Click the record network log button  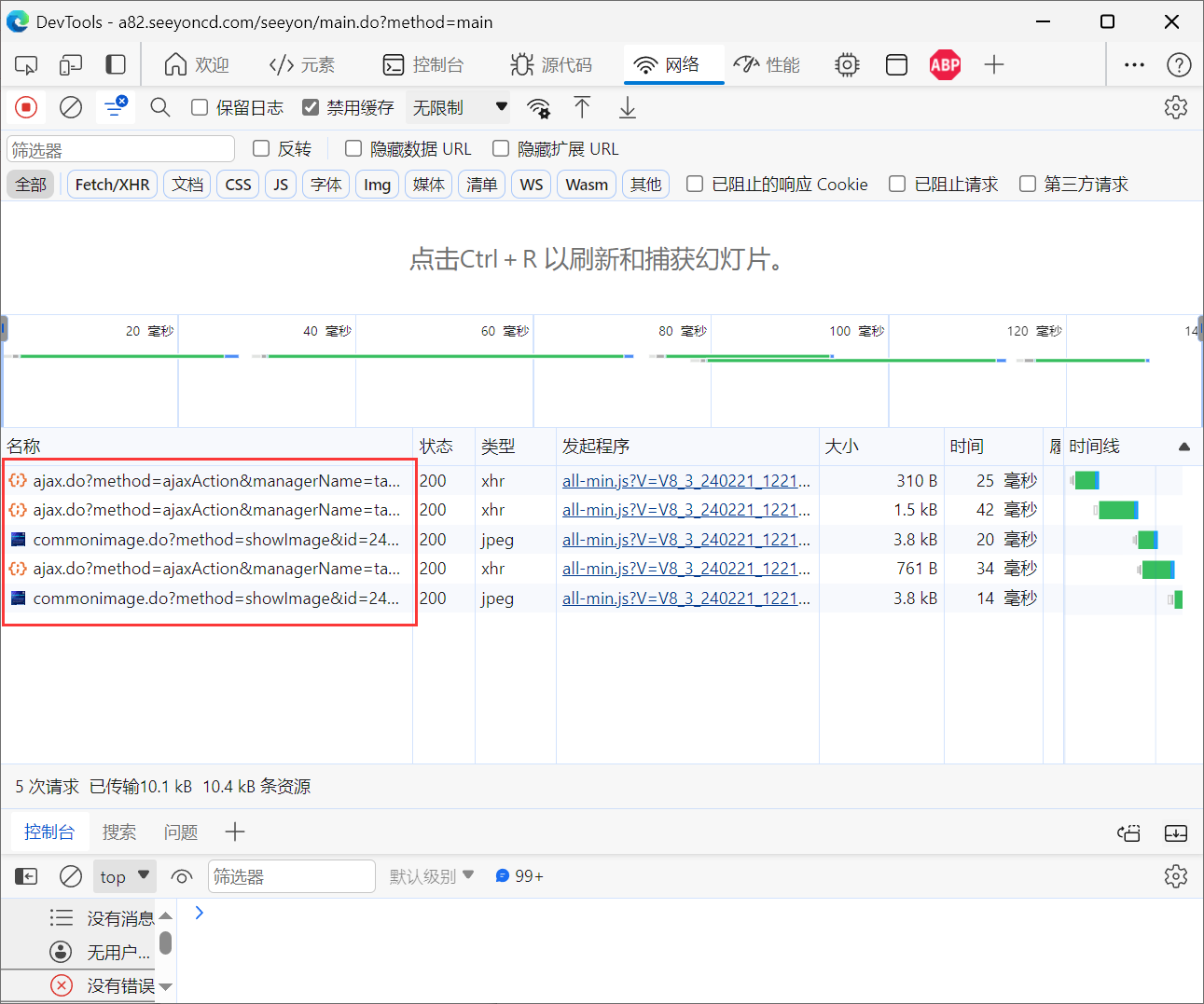coord(26,108)
